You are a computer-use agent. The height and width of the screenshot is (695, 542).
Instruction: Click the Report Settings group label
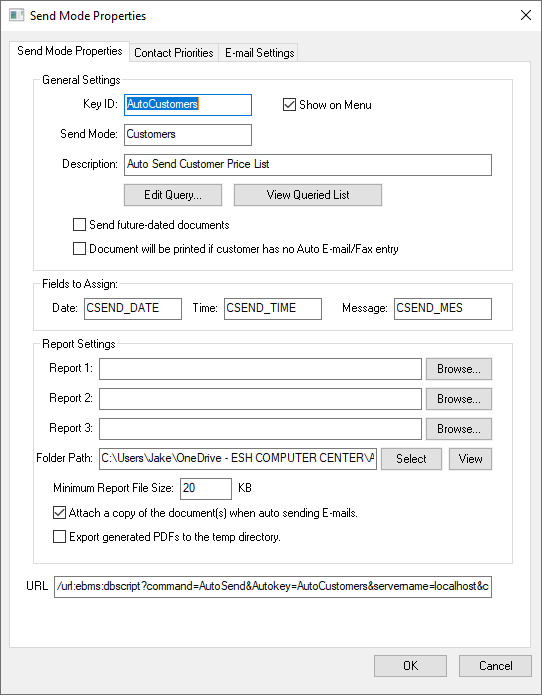click(x=78, y=344)
